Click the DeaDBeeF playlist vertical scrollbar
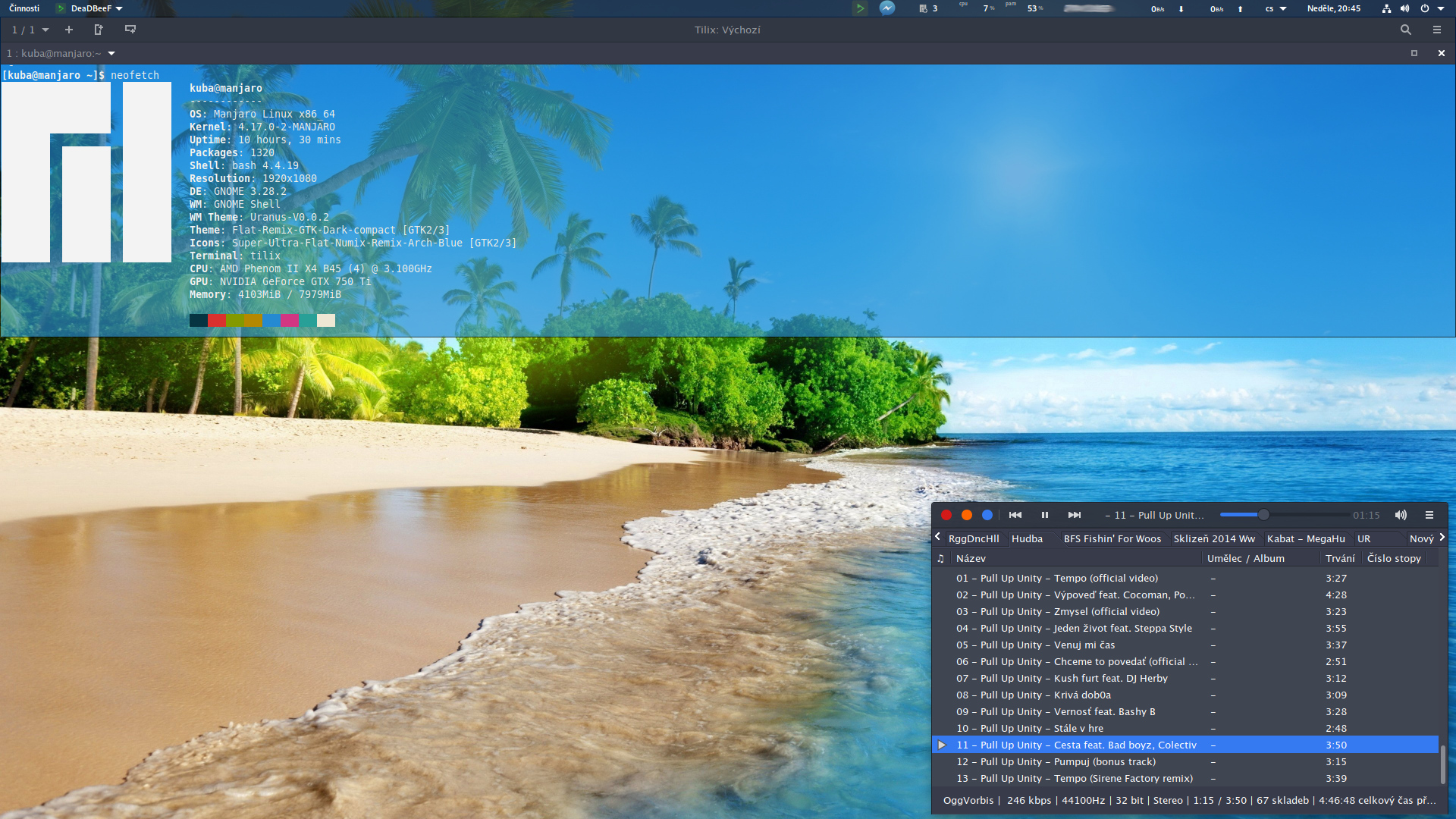The height and width of the screenshot is (819, 1456). pos(1442,764)
